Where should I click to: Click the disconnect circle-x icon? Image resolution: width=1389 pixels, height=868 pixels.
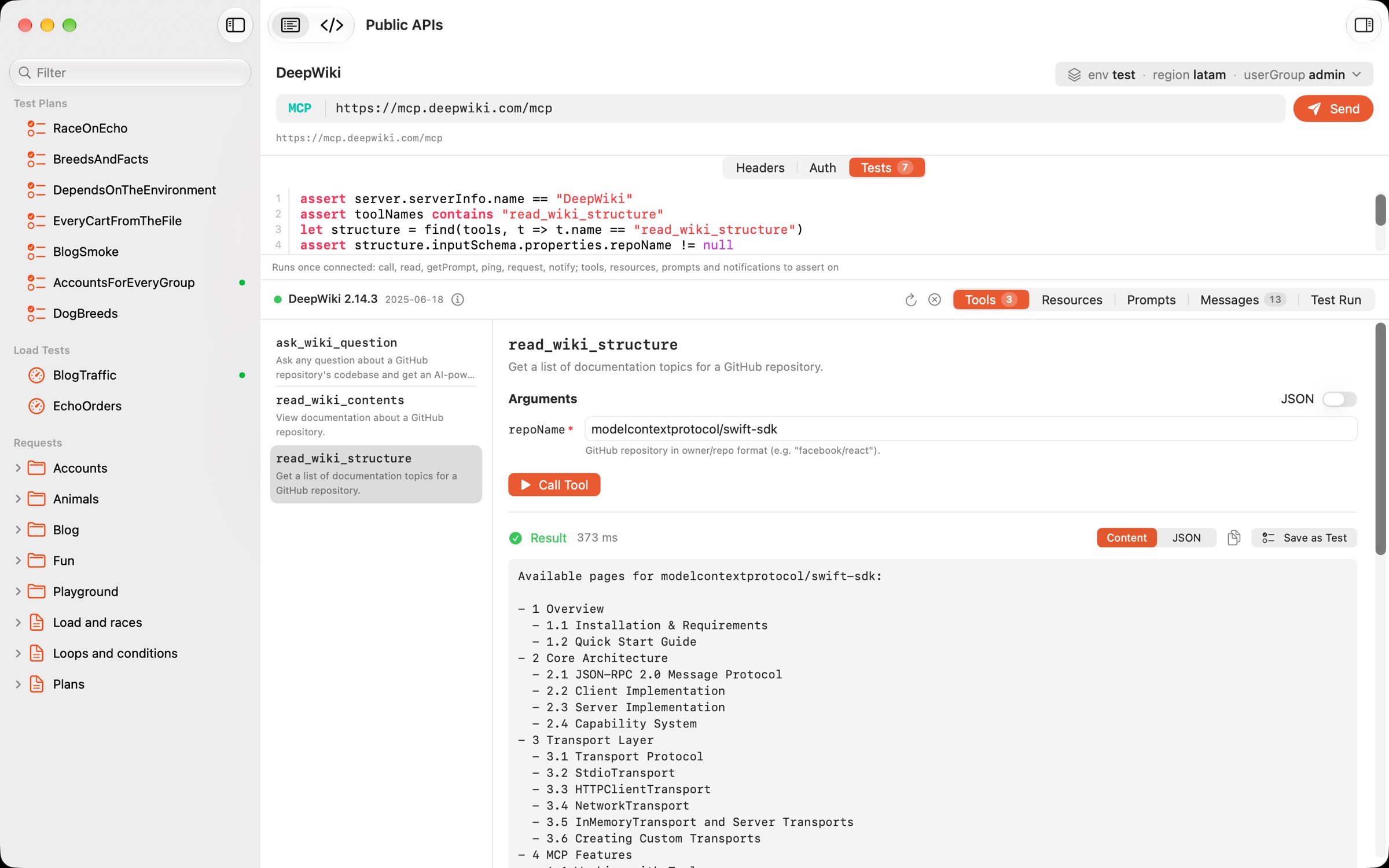[935, 300]
